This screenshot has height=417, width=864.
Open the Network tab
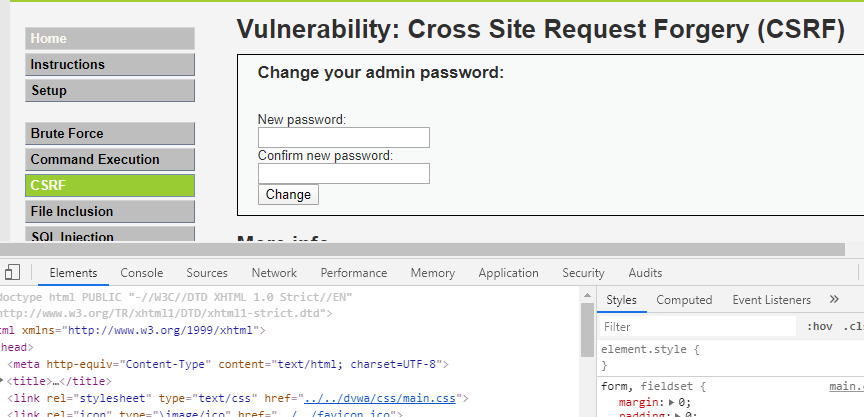tap(274, 273)
